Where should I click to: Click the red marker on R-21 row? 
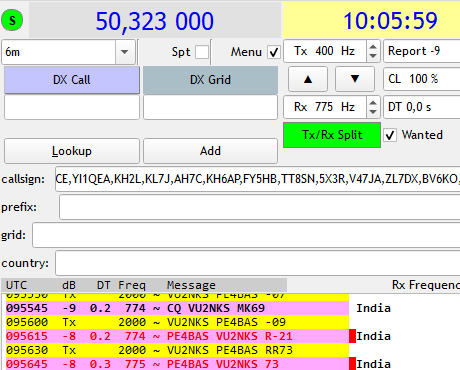[x=352, y=336]
